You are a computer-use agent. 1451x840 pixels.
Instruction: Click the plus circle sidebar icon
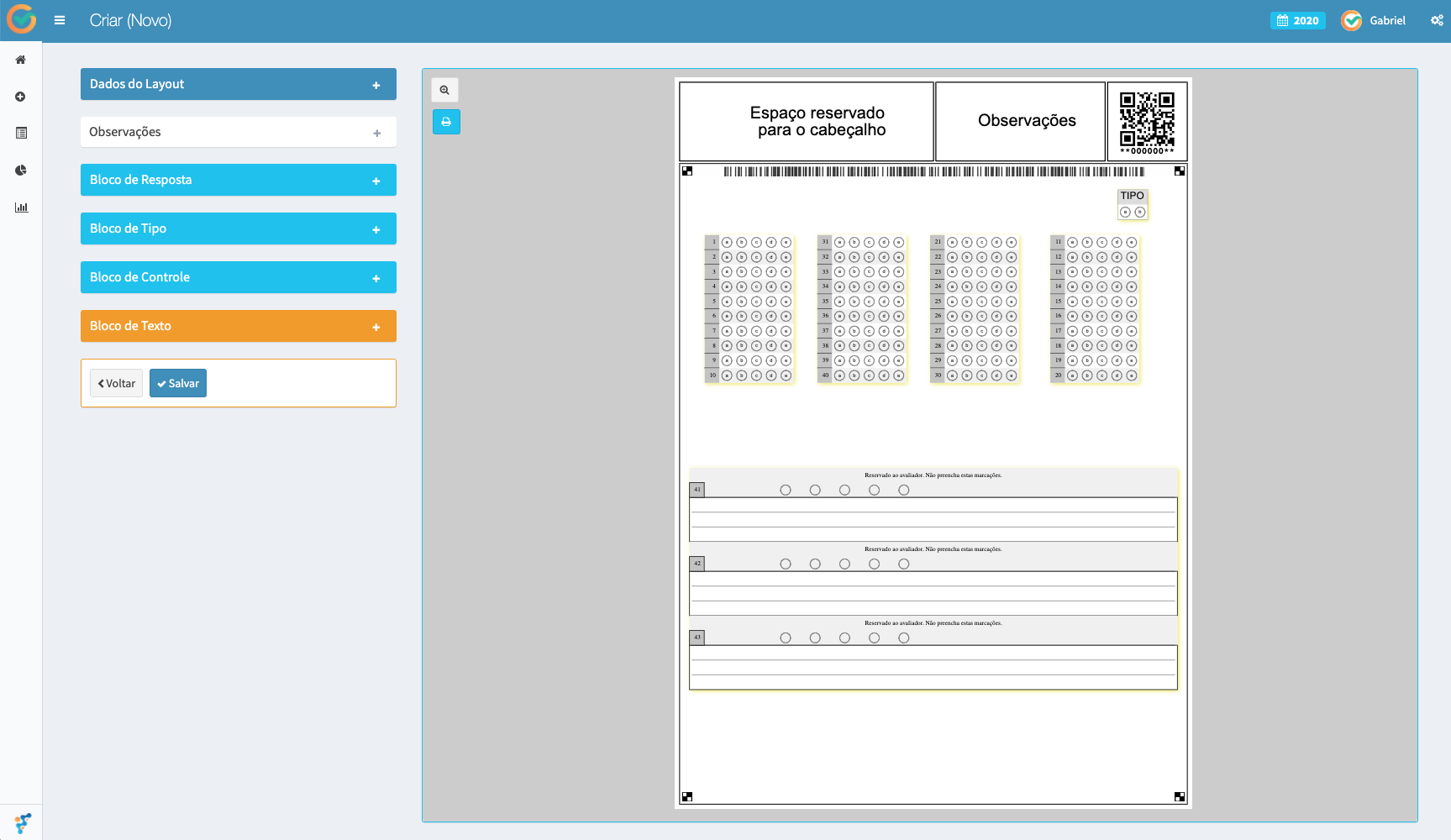click(21, 97)
